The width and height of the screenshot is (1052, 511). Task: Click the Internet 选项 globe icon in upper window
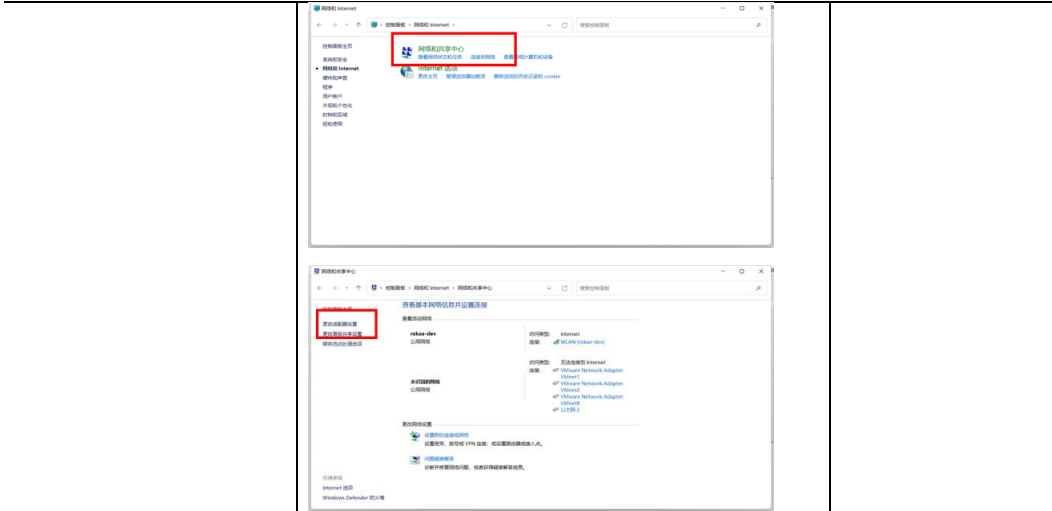tap(407, 72)
